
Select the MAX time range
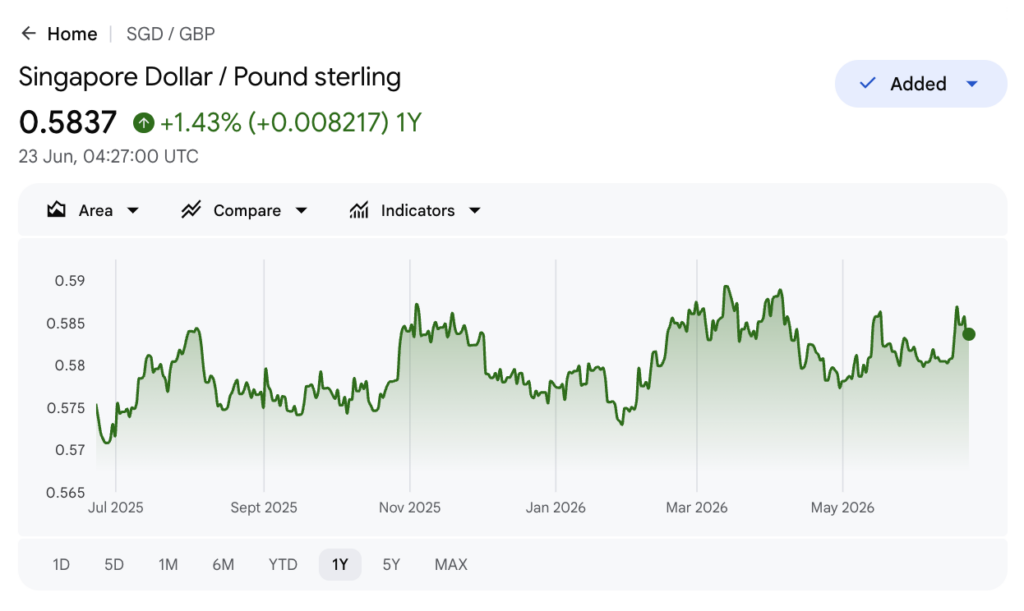coord(451,565)
